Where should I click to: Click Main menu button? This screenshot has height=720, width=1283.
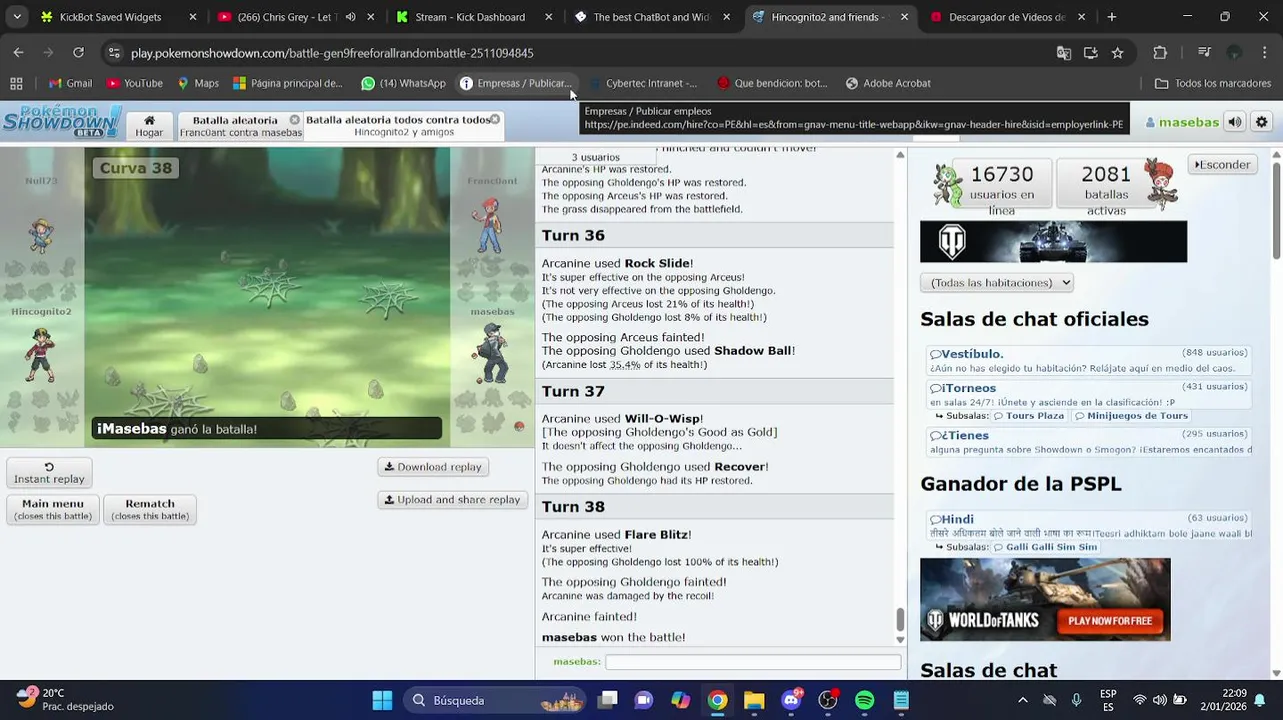pyautogui.click(x=53, y=510)
